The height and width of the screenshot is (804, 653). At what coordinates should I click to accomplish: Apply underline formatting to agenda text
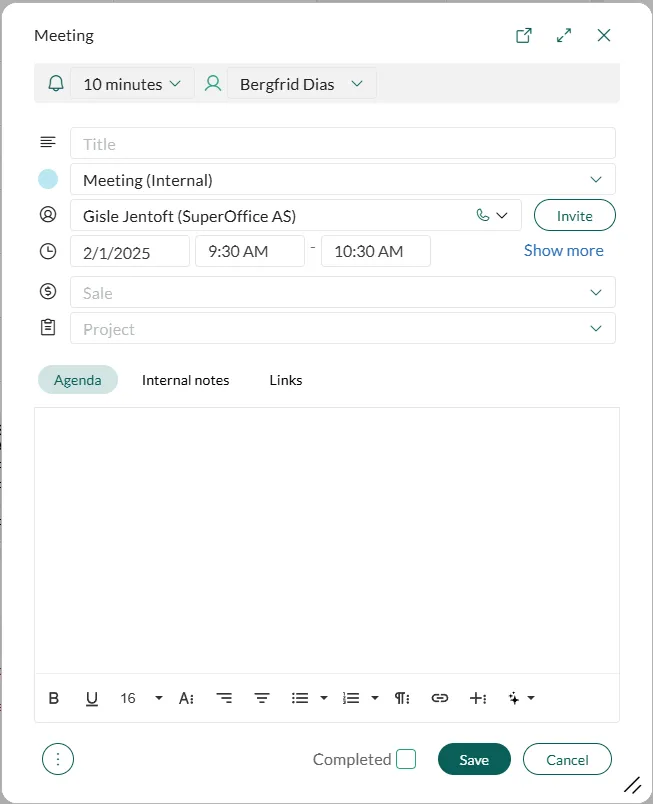click(x=92, y=698)
